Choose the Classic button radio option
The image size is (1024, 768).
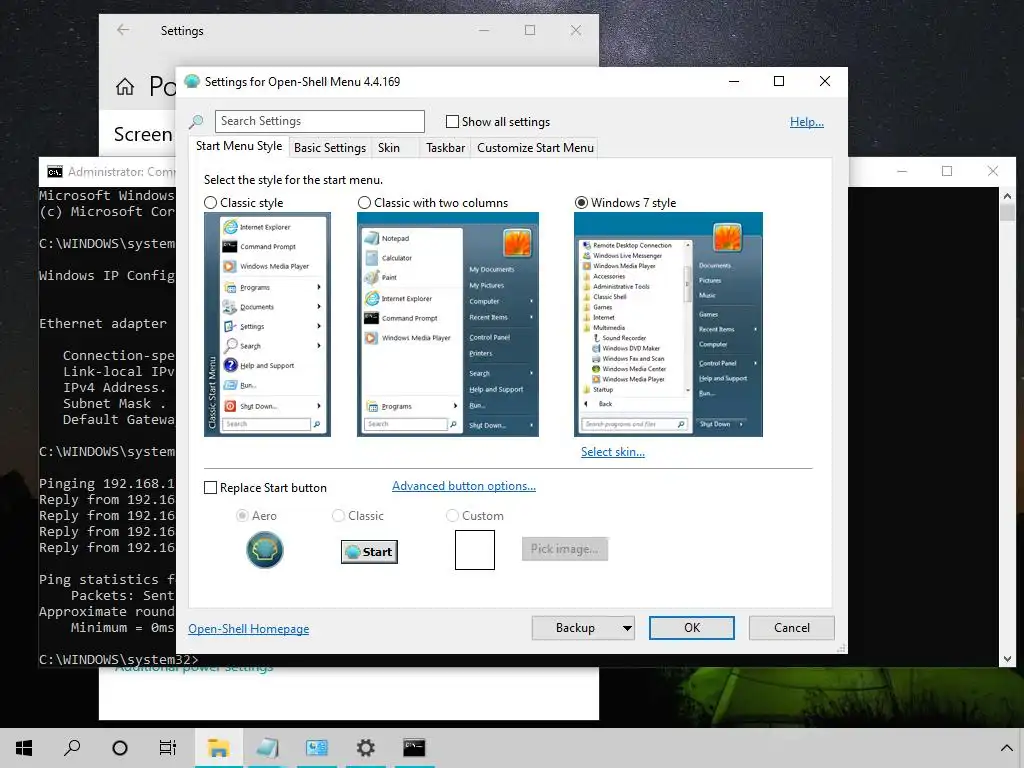(x=338, y=515)
